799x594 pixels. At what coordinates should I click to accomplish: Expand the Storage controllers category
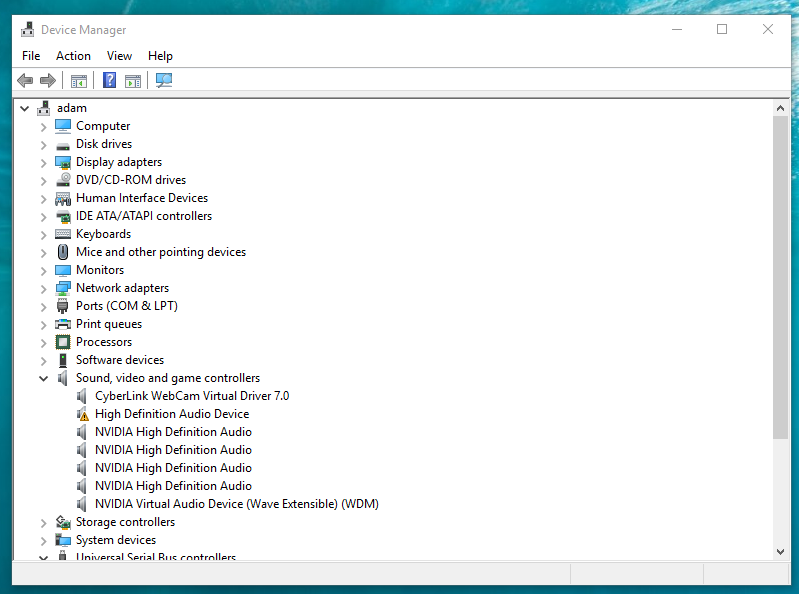pos(43,523)
